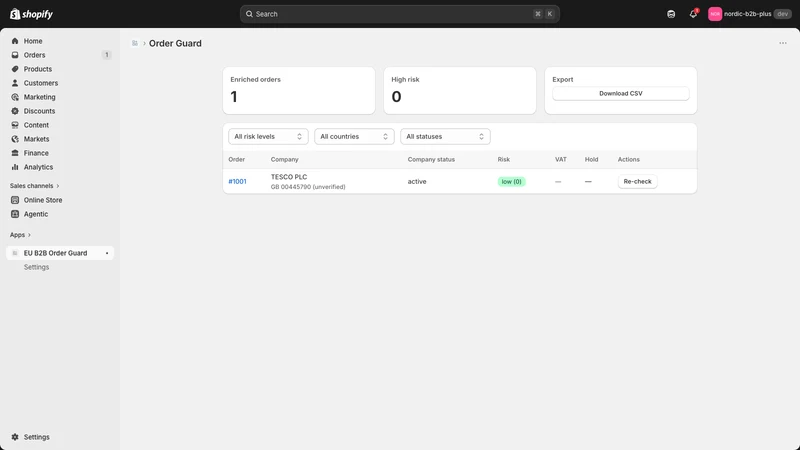
Task: Click the EU B2B Order Guard app icon
Action: (x=15, y=253)
